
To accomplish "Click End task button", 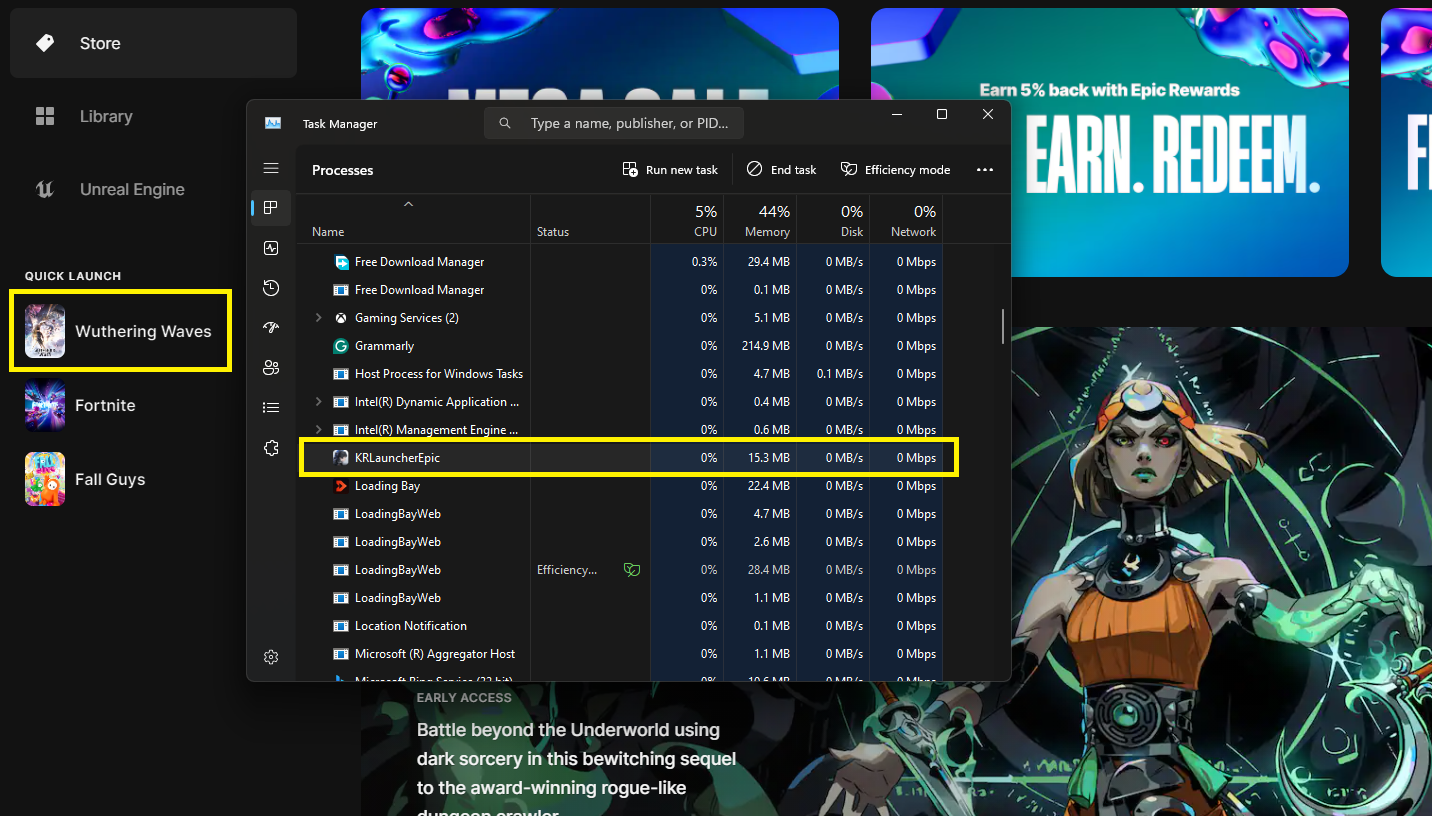I will 782,170.
